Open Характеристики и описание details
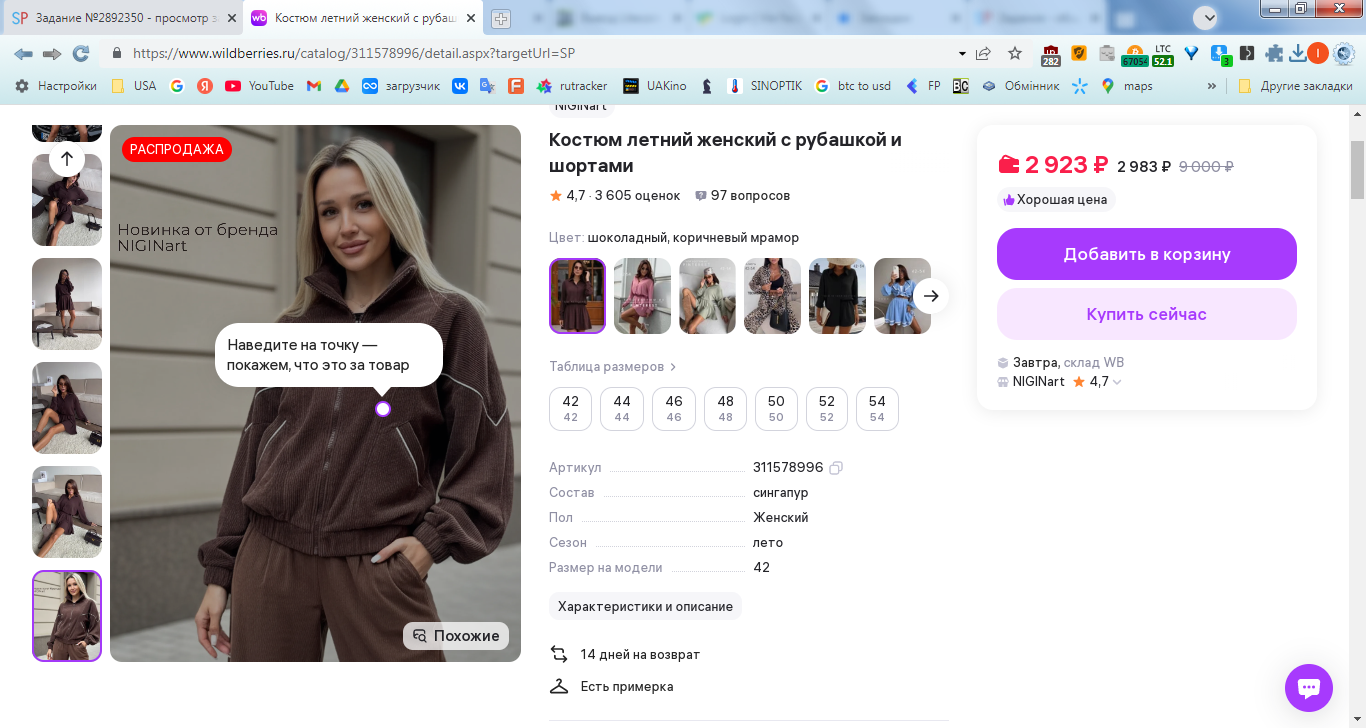Viewport: 1366px width, 728px height. pos(645,606)
